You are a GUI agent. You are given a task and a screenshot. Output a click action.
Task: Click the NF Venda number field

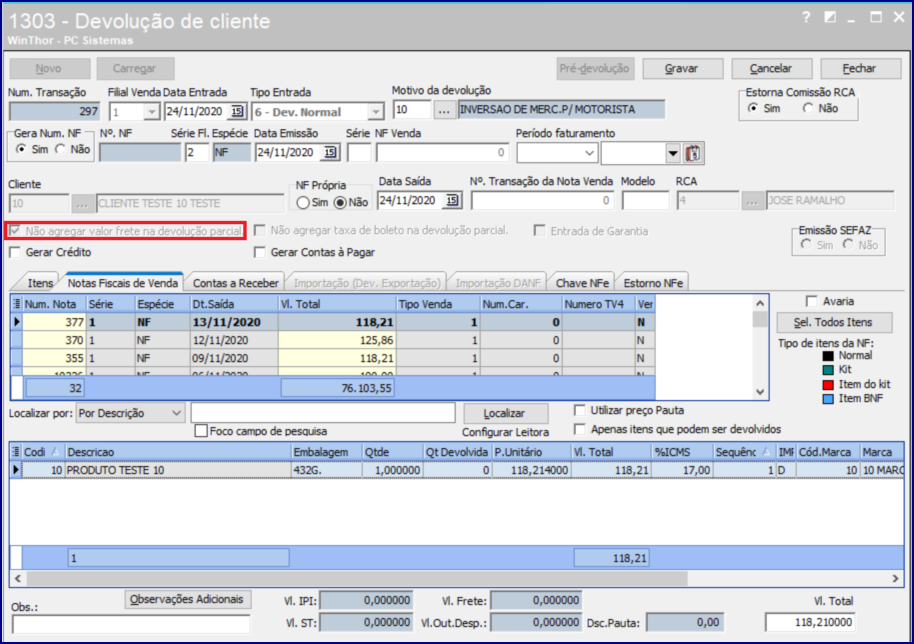tap(442, 153)
